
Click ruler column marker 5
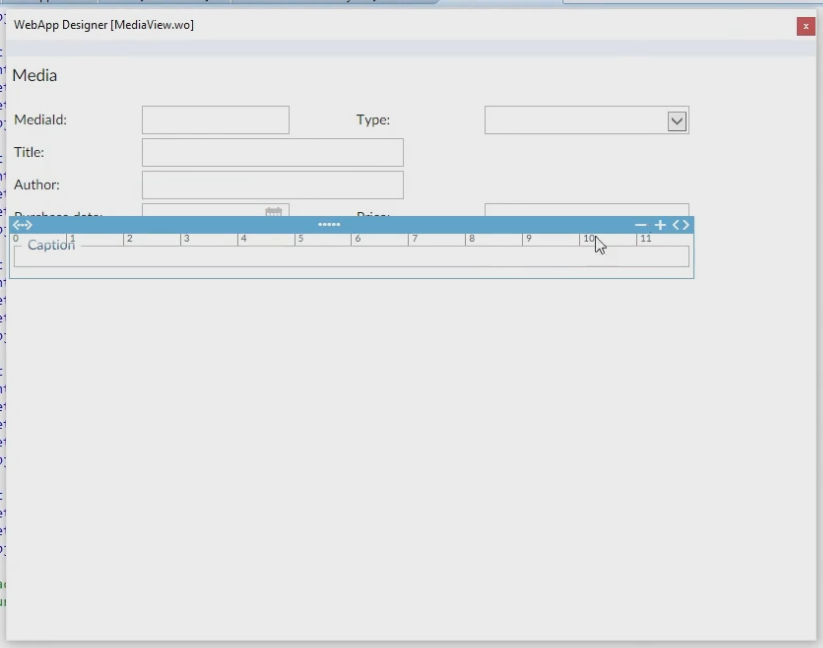coord(299,239)
